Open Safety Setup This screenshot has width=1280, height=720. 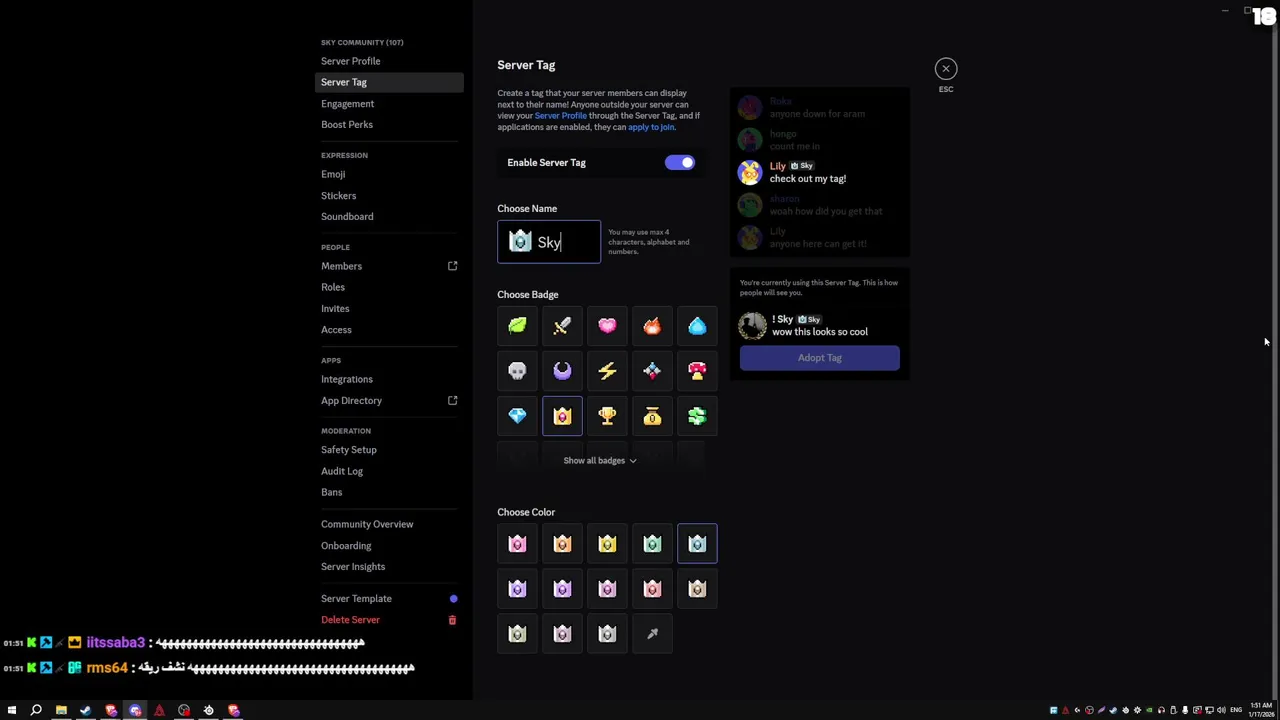click(389, 450)
